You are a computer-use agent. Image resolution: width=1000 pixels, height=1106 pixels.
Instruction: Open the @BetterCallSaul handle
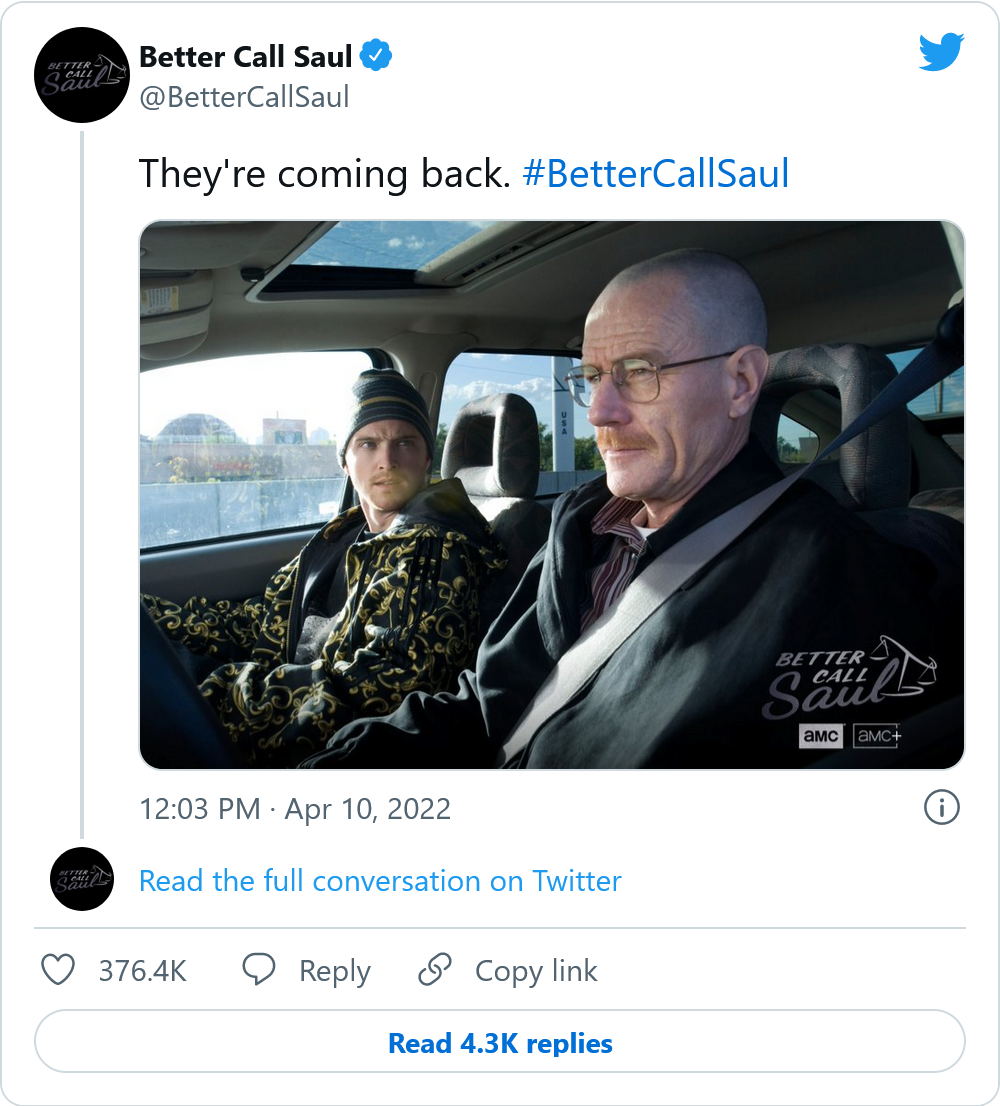tap(244, 97)
